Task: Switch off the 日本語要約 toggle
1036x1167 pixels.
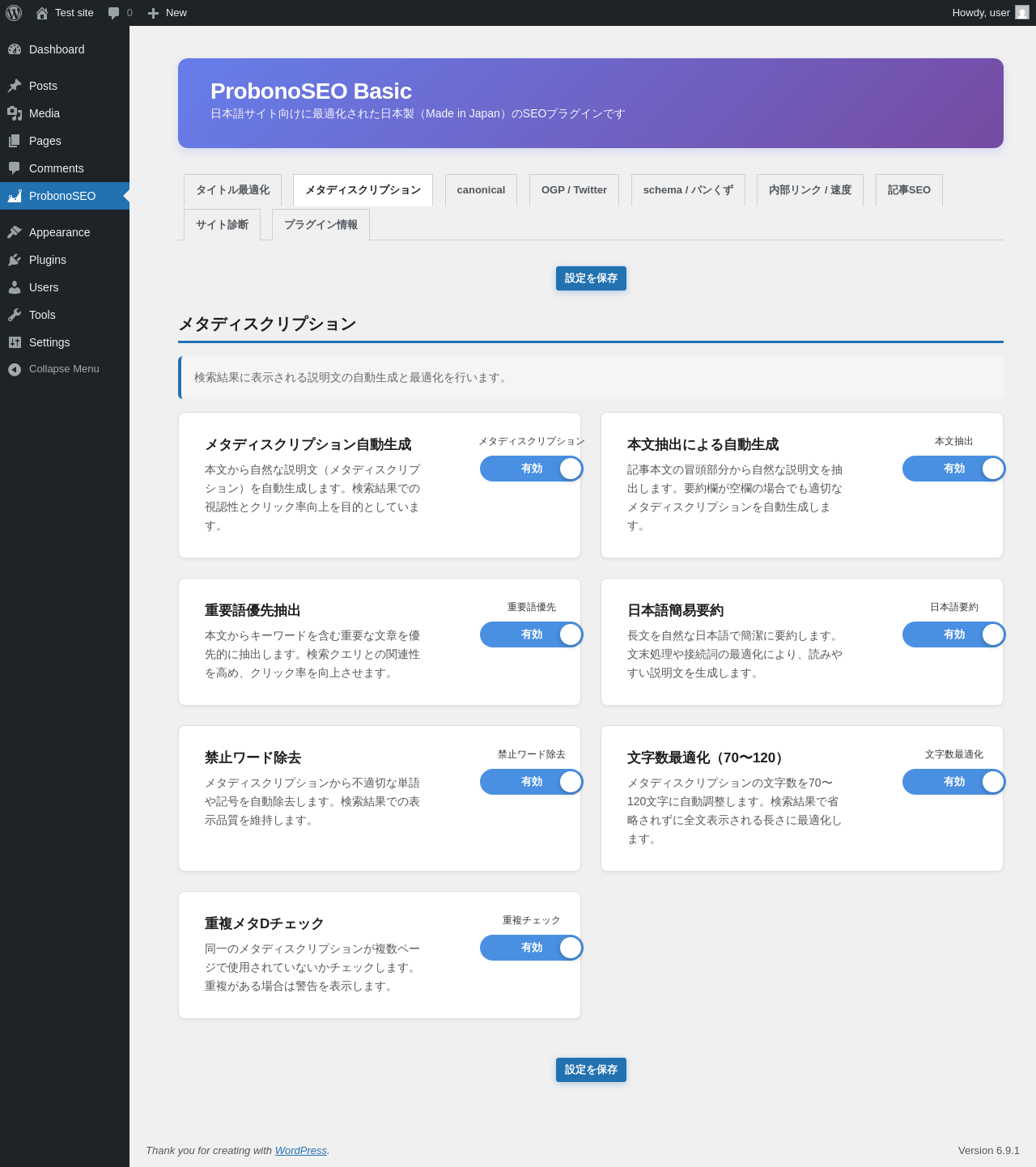Action: click(954, 634)
